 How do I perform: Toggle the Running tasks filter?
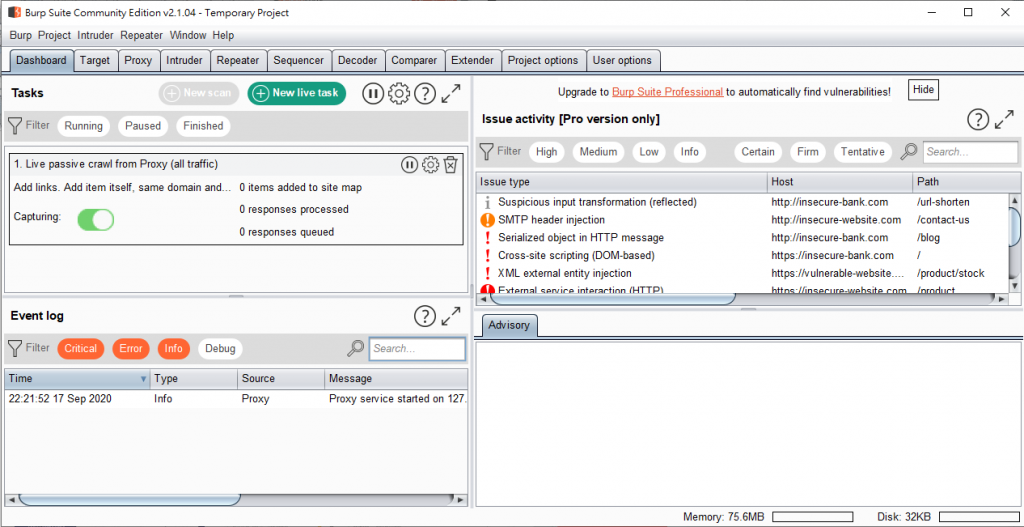[x=84, y=126]
